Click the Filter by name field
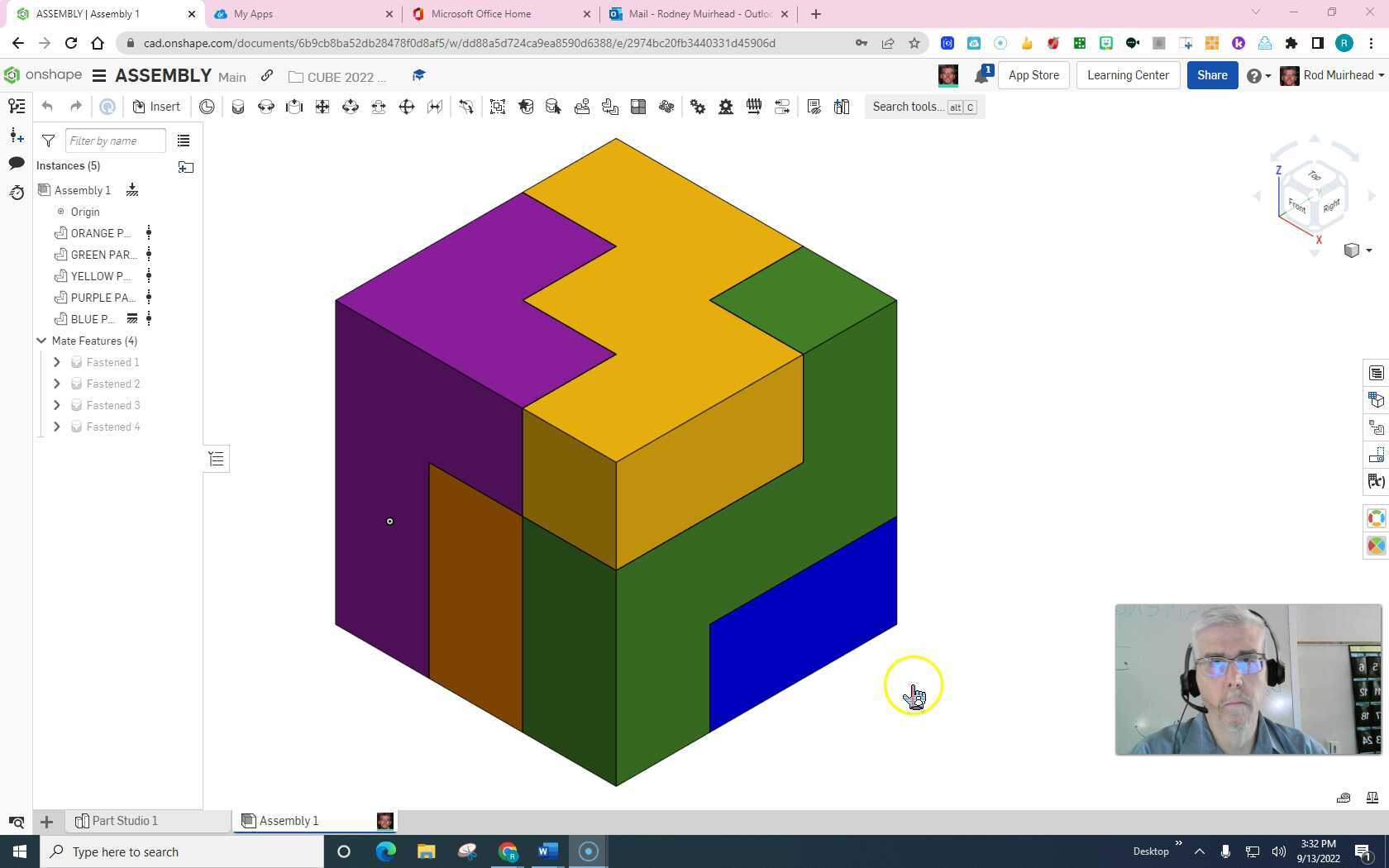 116,141
